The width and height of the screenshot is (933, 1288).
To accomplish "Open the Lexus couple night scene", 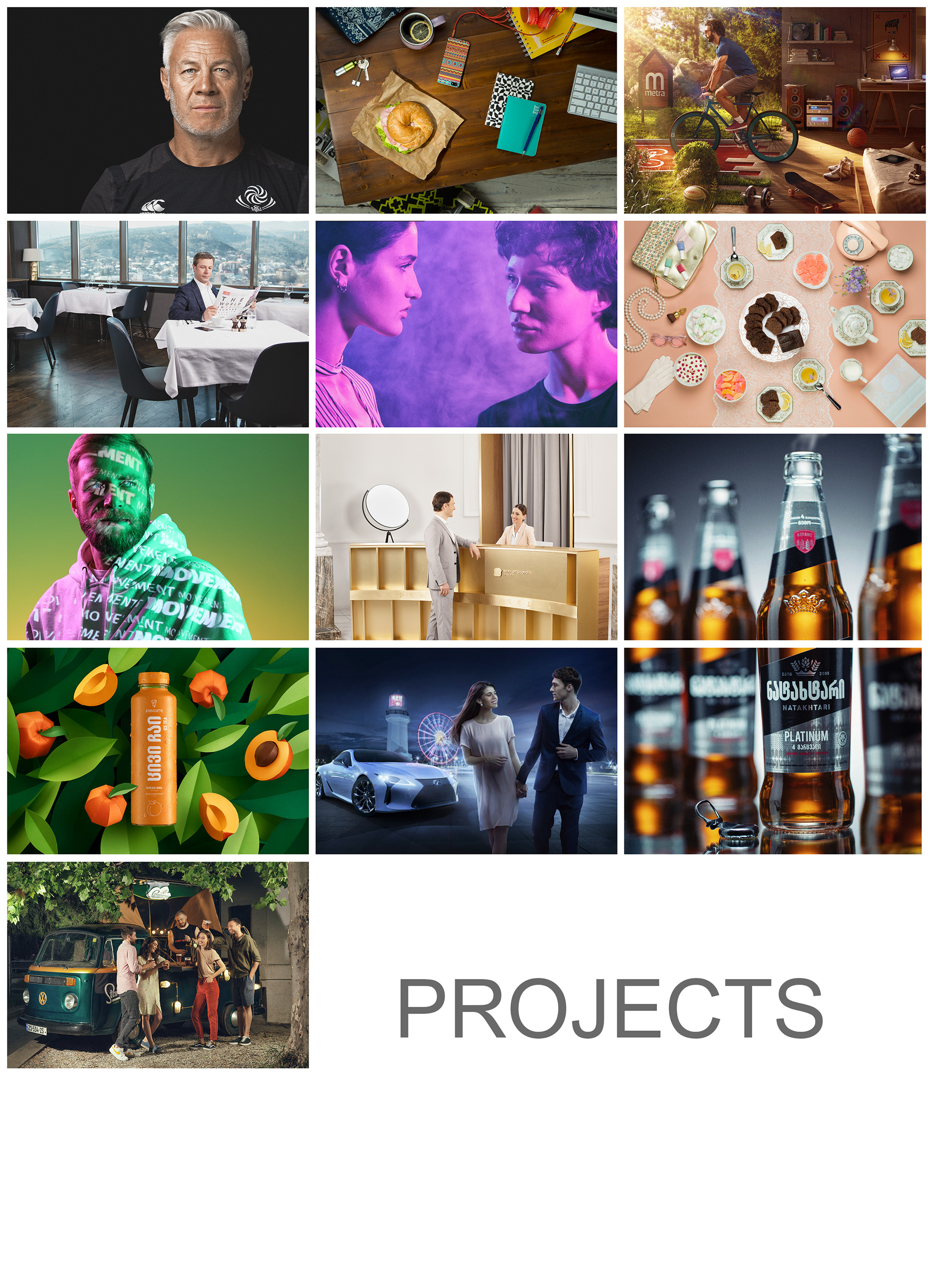I will click(466, 751).
